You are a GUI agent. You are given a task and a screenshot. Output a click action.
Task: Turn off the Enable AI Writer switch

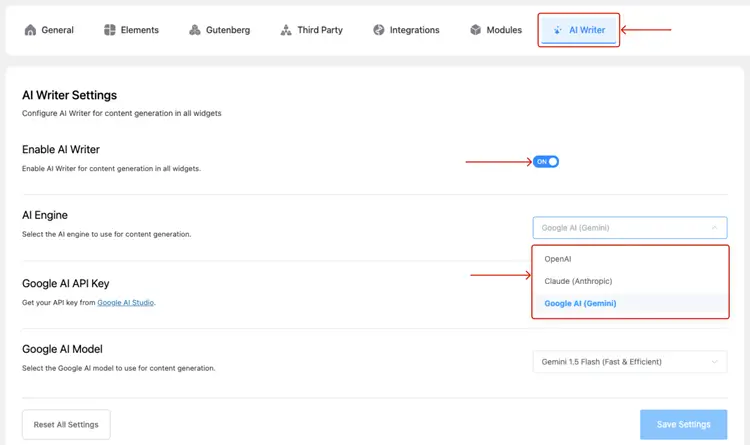click(x=546, y=162)
